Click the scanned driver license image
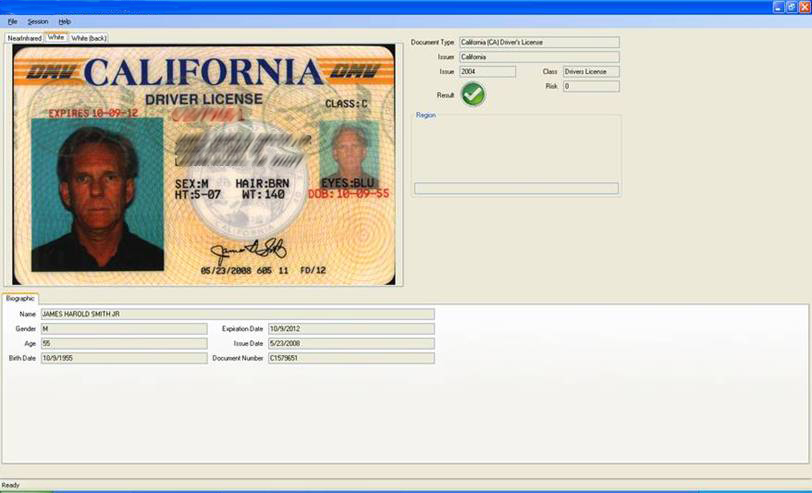The image size is (812, 493). point(204,165)
